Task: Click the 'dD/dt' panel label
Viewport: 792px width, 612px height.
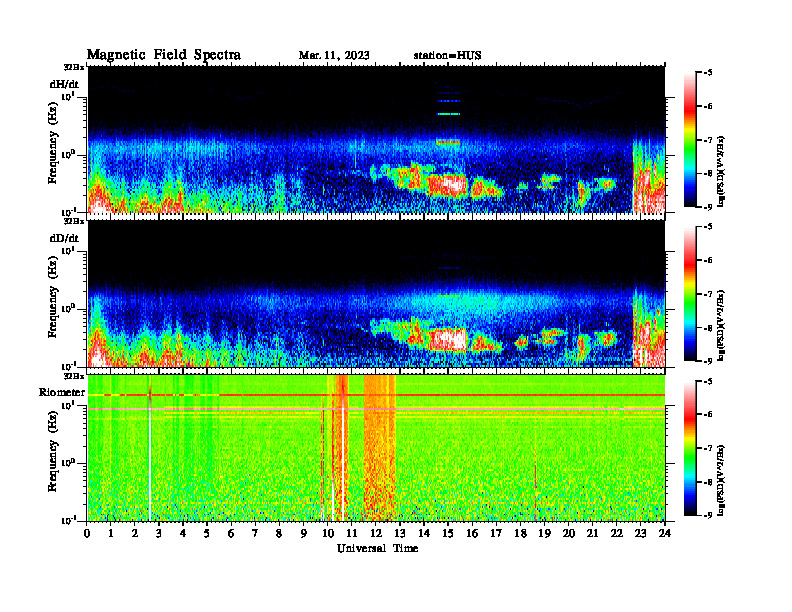Action: (x=64, y=238)
